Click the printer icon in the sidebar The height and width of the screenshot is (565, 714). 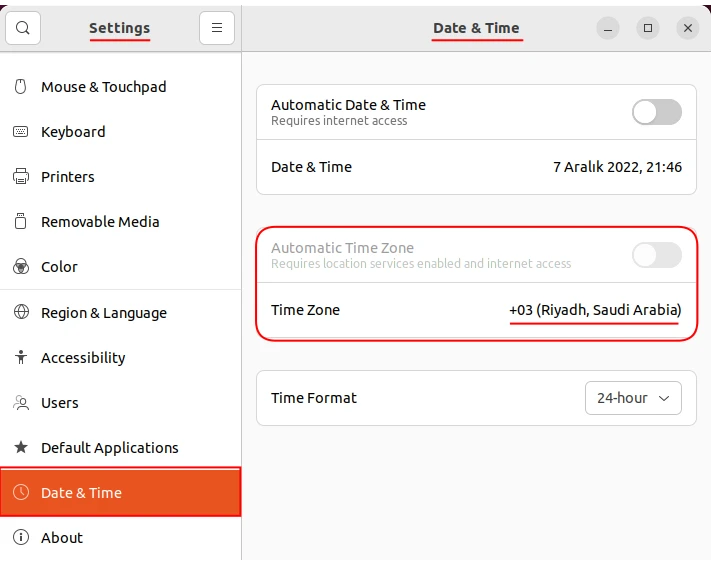[20, 177]
